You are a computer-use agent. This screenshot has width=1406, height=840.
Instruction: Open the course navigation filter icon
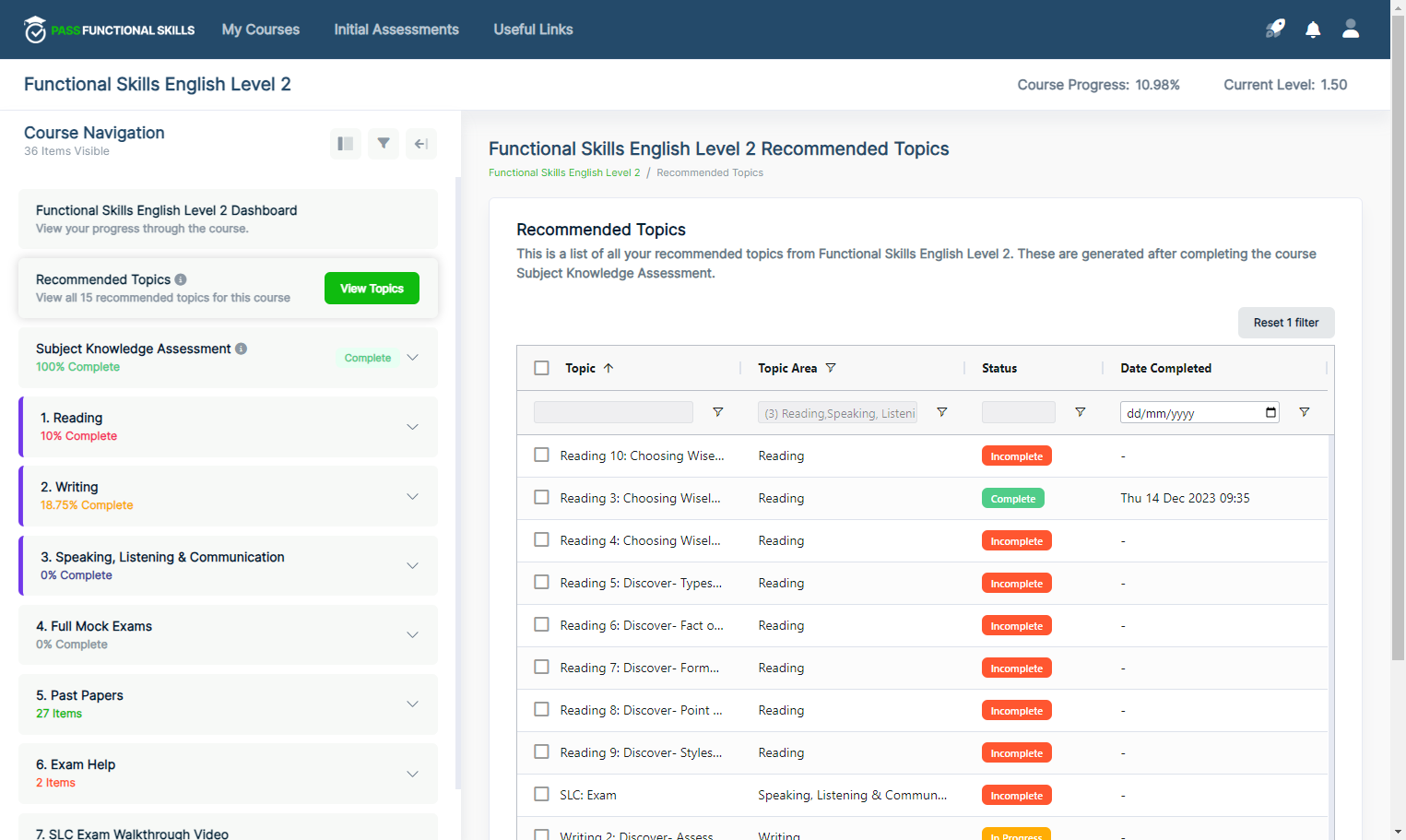click(384, 144)
